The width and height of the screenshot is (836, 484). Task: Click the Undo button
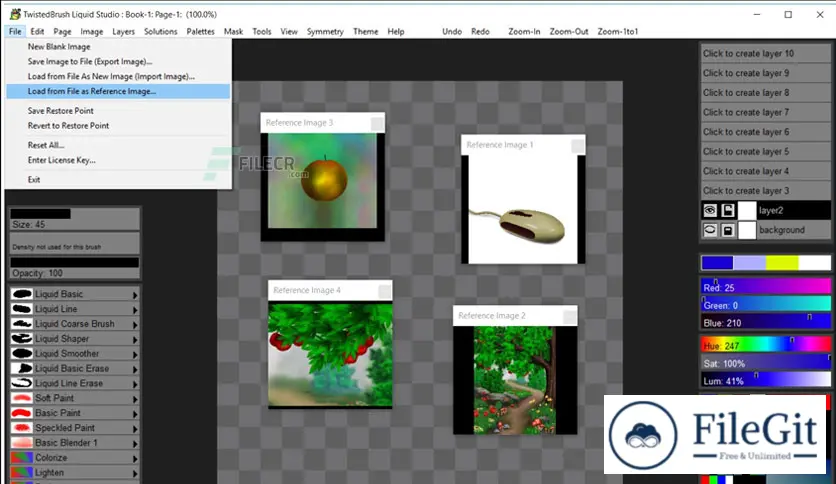(452, 31)
